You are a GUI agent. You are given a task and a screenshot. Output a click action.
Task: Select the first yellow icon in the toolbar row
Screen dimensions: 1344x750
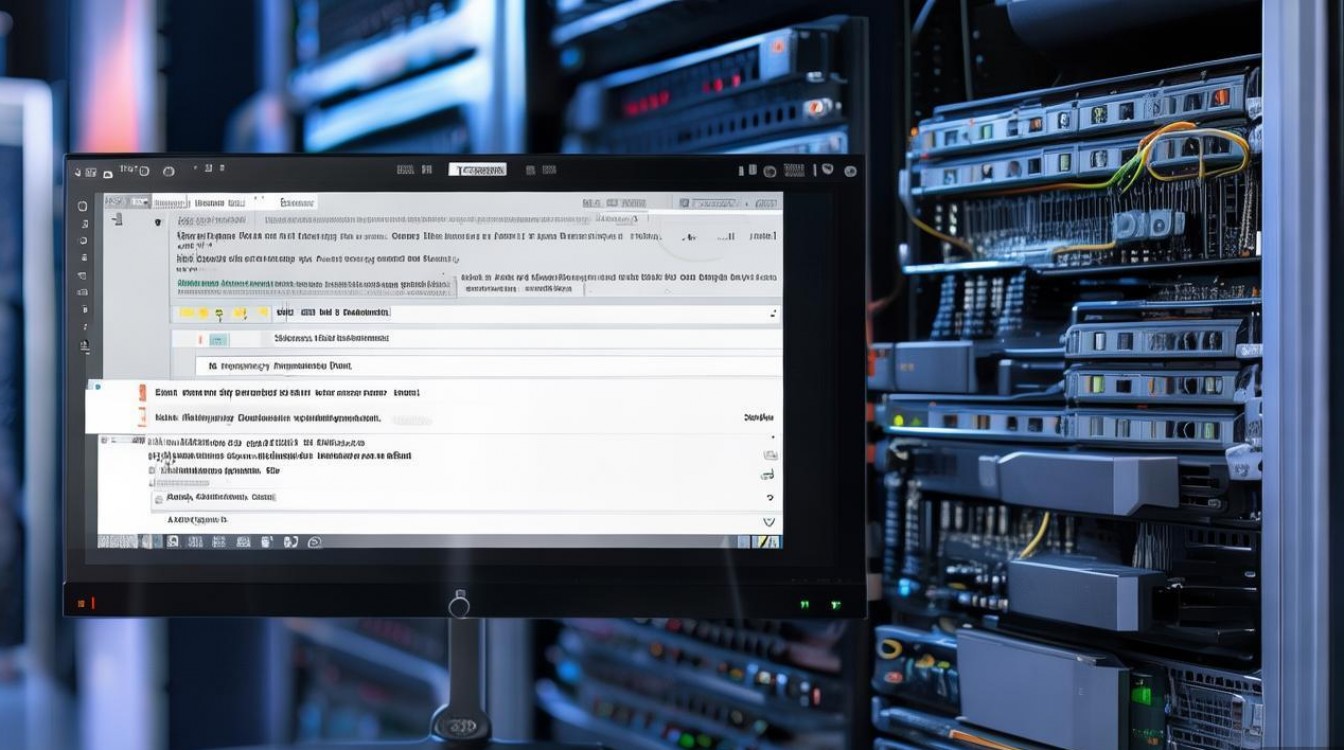[x=186, y=313]
